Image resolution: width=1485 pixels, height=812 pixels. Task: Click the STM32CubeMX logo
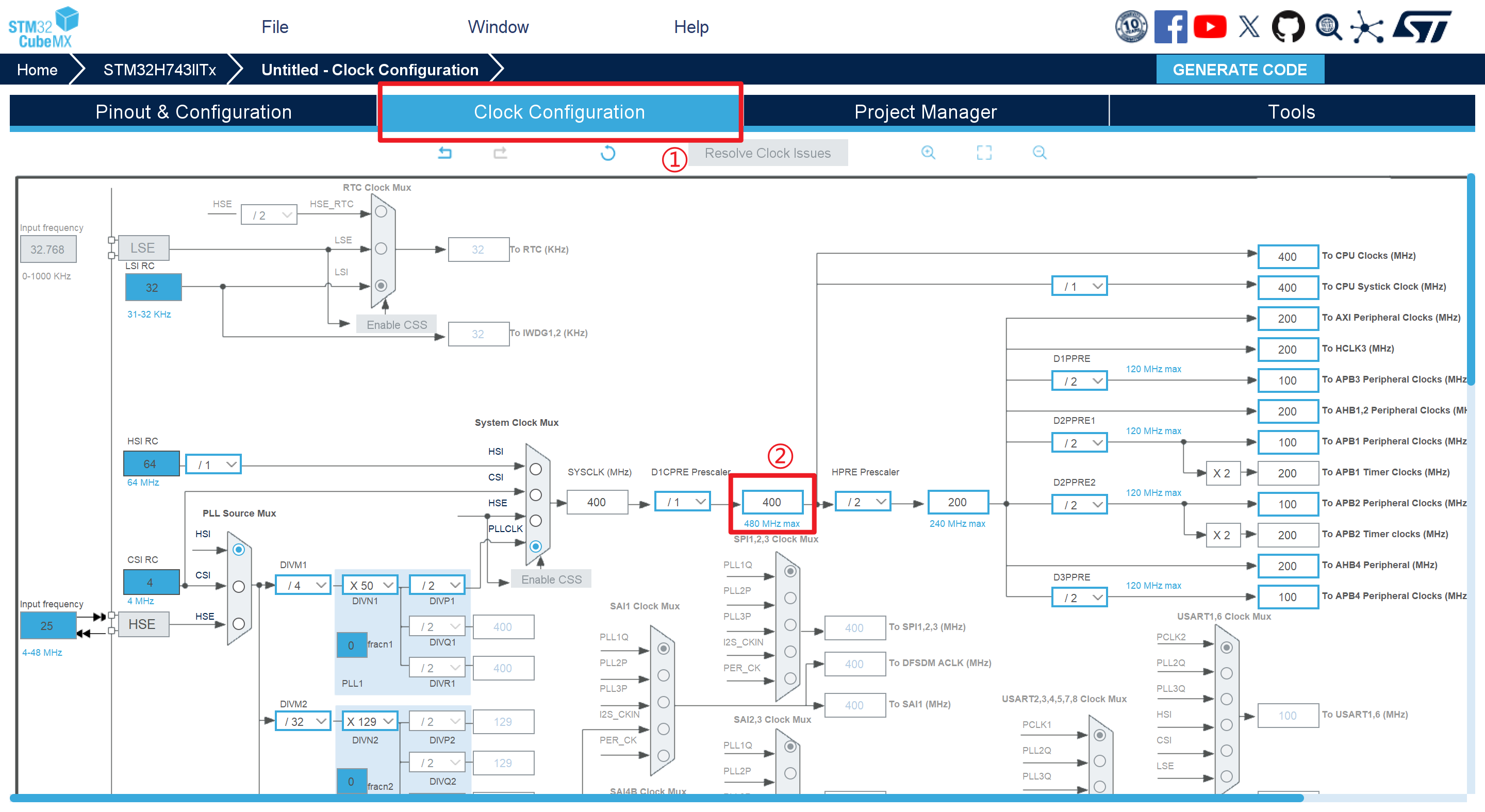[x=44, y=27]
